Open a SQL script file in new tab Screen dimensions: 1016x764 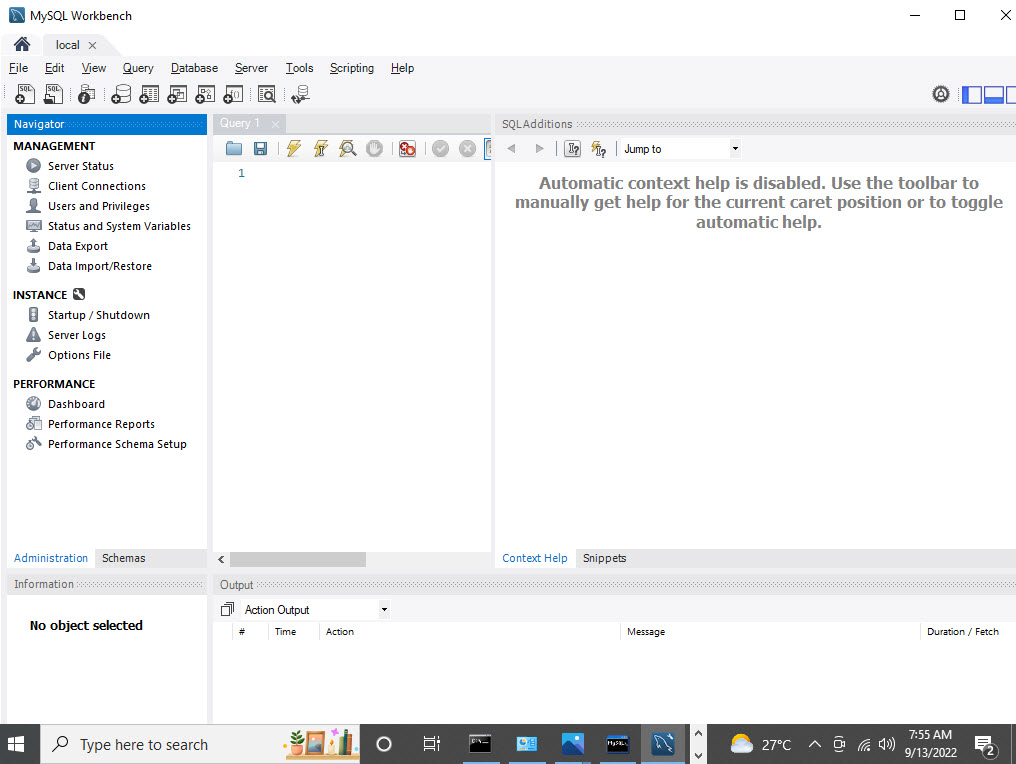[51, 93]
